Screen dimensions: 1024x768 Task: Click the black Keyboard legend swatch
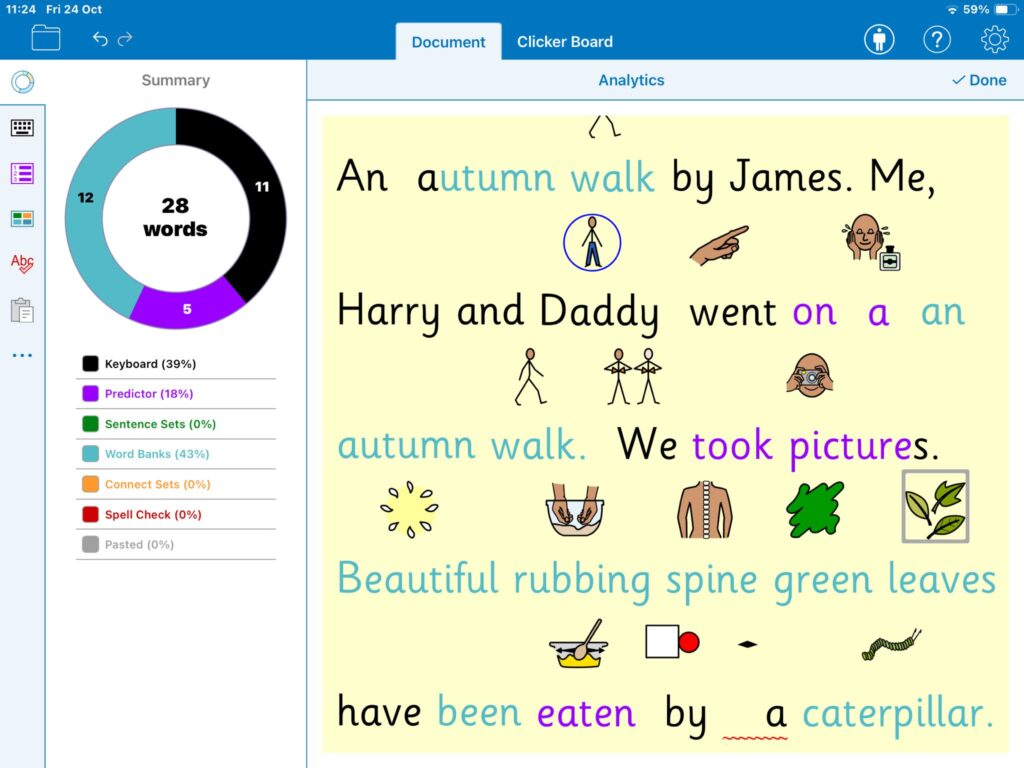pos(90,364)
